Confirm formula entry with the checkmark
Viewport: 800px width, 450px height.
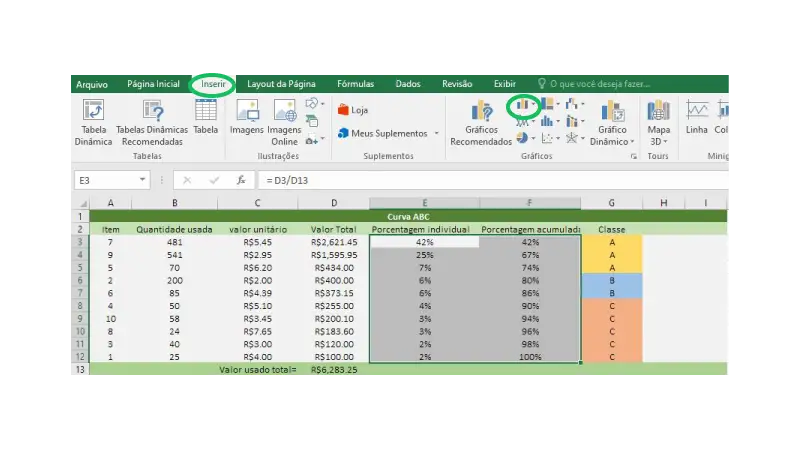pyautogui.click(x=214, y=180)
